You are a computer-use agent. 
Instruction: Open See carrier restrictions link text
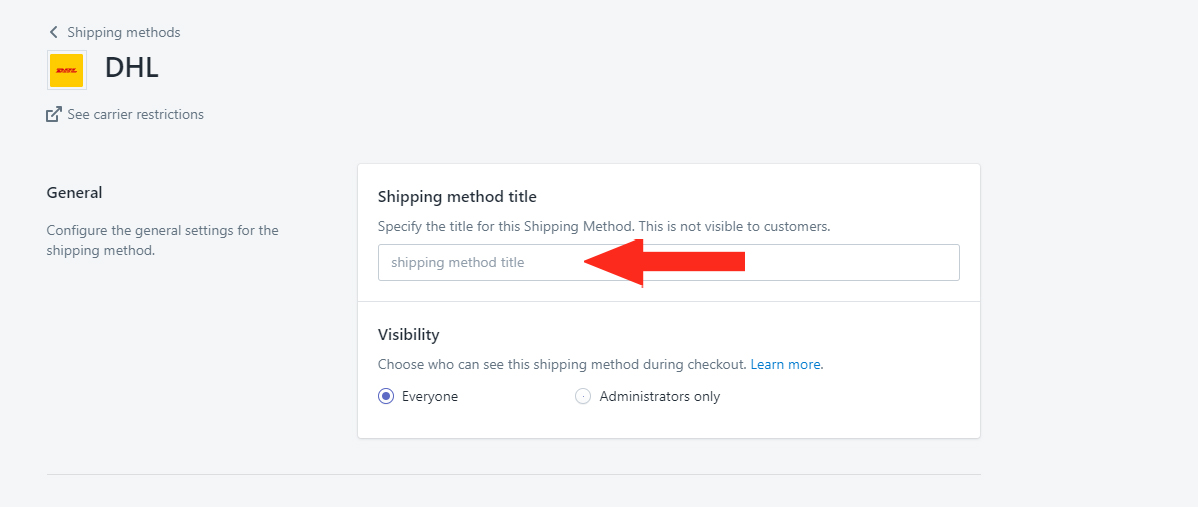135,115
